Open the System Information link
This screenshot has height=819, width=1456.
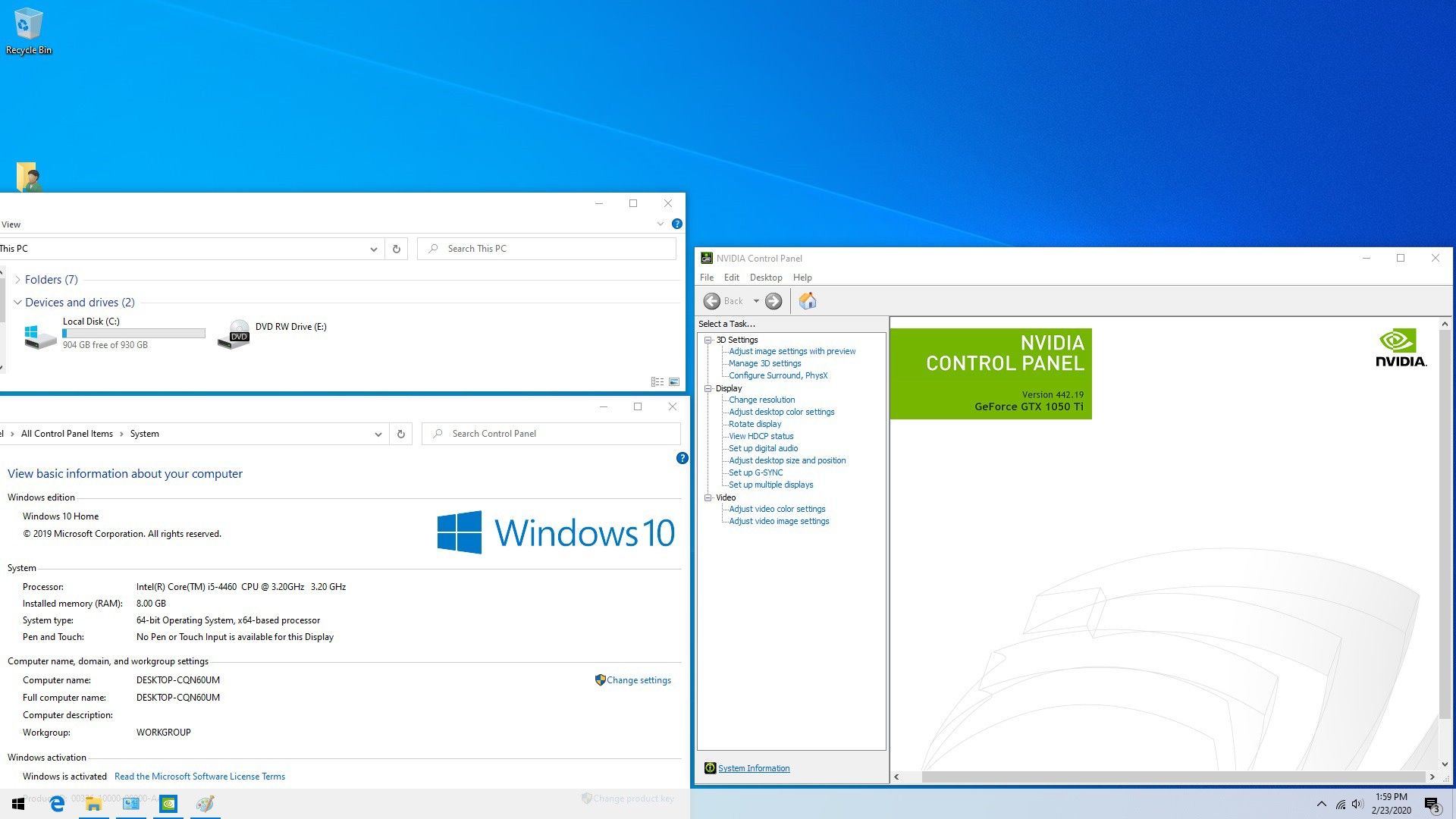pos(754,768)
